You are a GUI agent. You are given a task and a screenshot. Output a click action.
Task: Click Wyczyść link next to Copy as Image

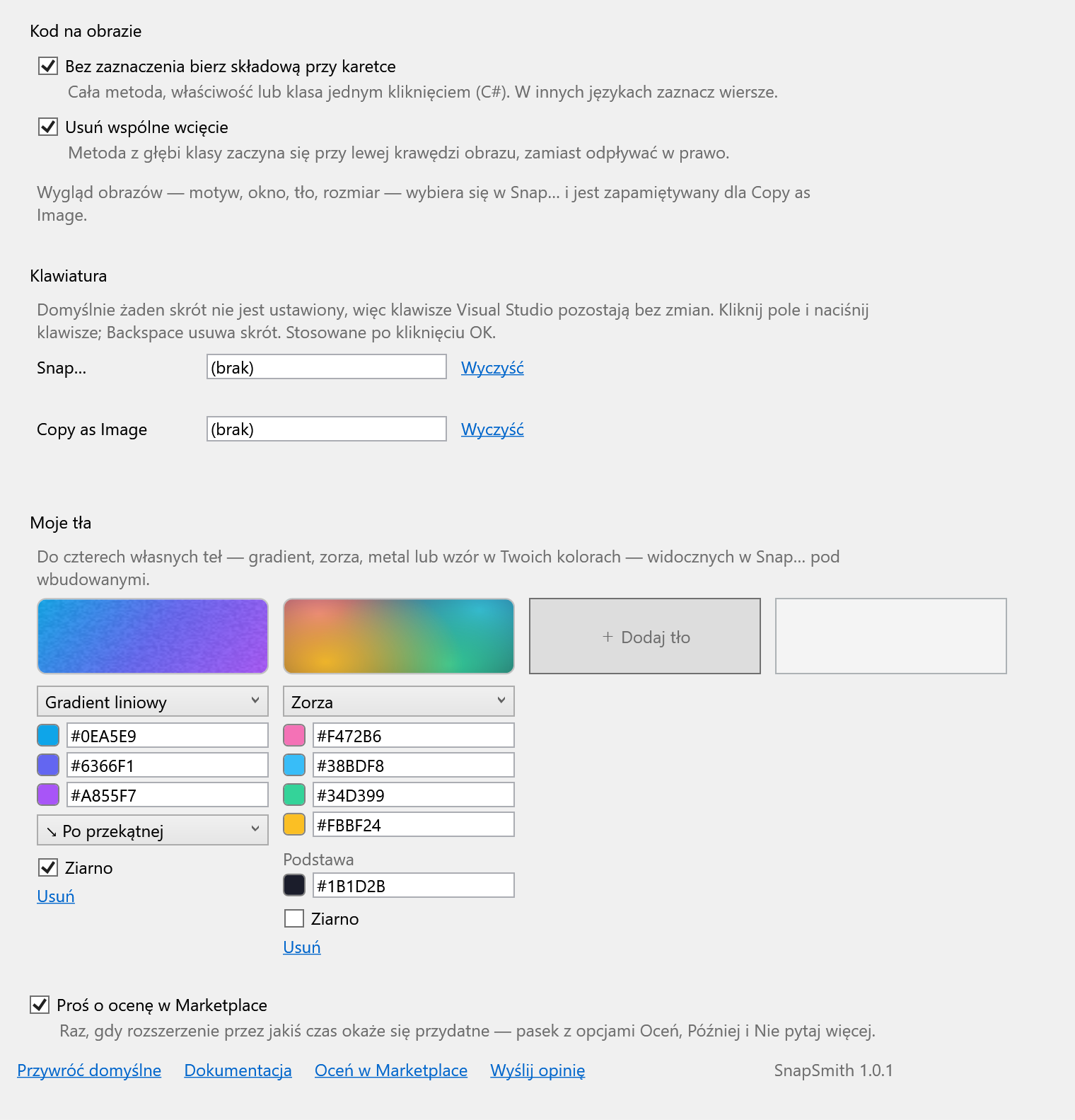coord(492,429)
